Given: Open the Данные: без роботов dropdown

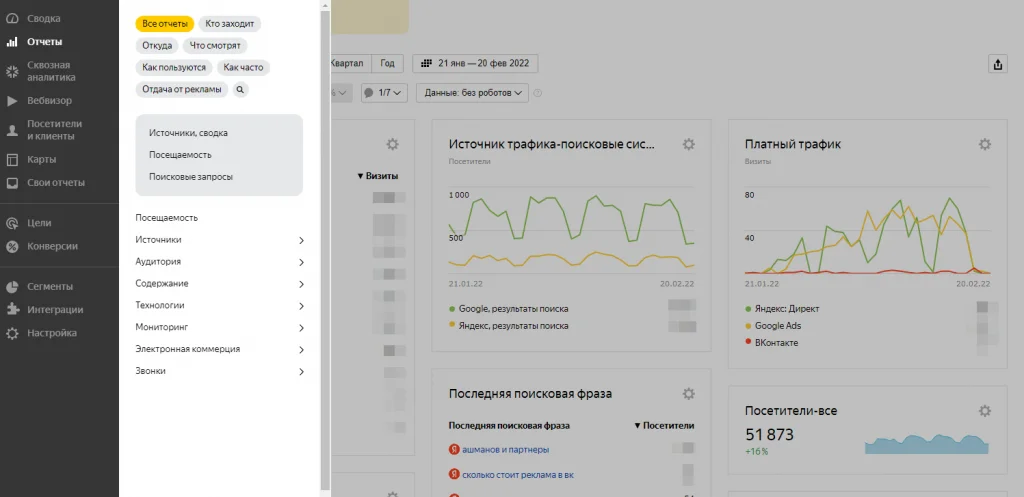Looking at the screenshot, I should pyautogui.click(x=475, y=93).
